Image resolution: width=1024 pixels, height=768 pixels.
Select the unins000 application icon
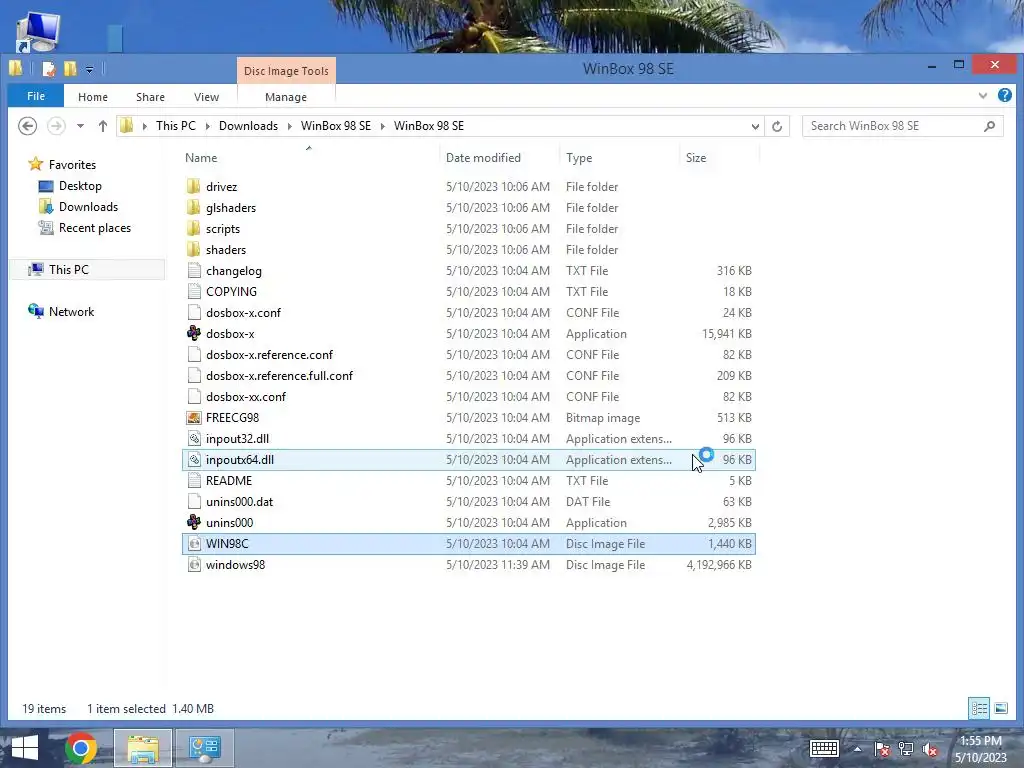pos(194,522)
